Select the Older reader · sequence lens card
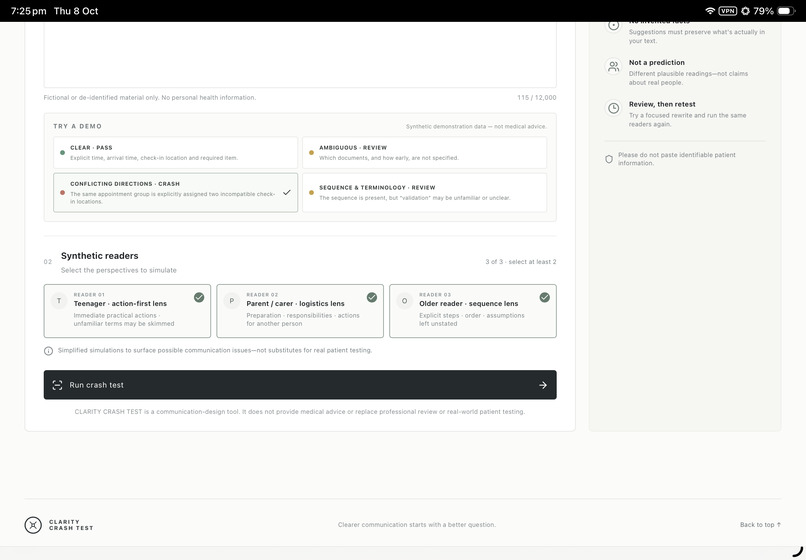This screenshot has width=806, height=560. pos(472,311)
